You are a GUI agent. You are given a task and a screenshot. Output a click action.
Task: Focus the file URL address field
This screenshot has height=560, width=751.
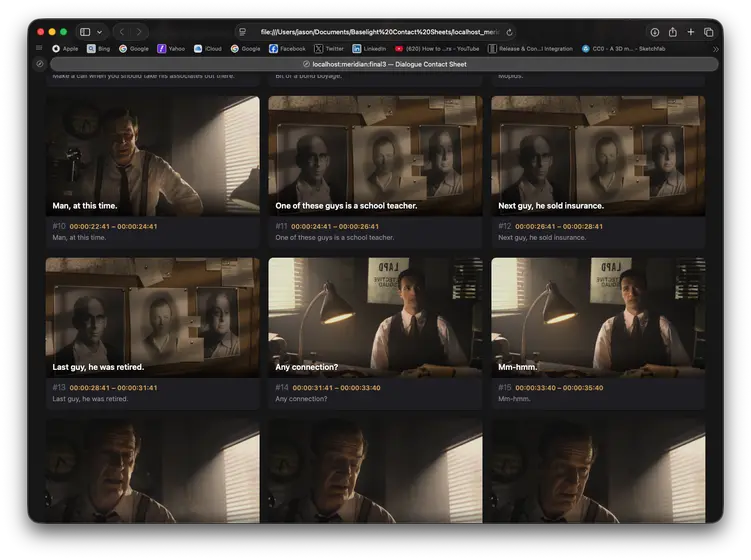pos(376,32)
